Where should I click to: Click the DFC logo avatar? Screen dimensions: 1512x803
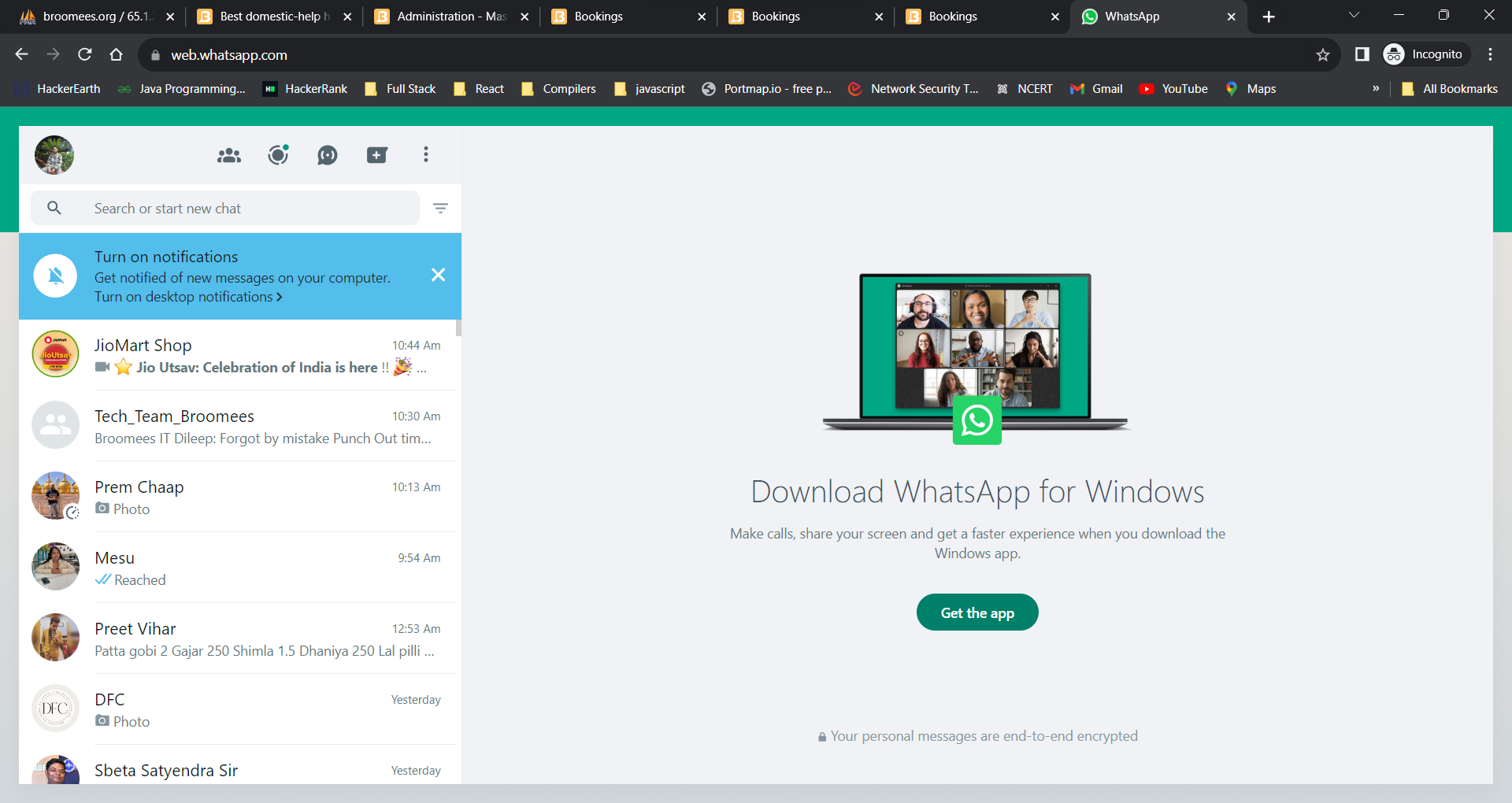click(55, 709)
